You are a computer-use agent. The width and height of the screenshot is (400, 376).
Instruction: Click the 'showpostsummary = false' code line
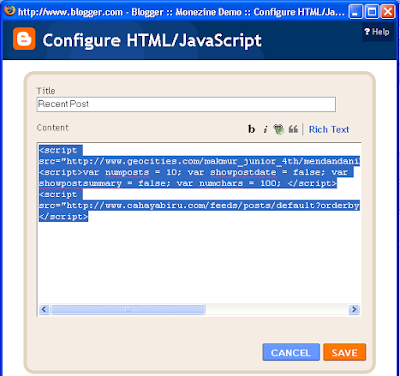pos(188,183)
